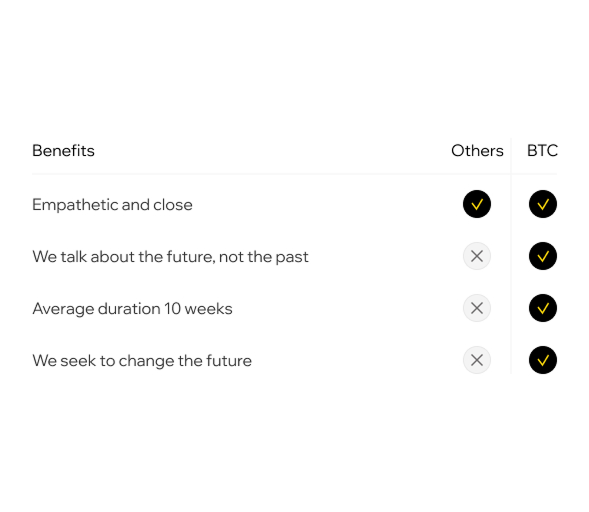The height and width of the screenshot is (512, 589).
Task: Click Others checkmark for Empathetic and close
Action: (477, 204)
